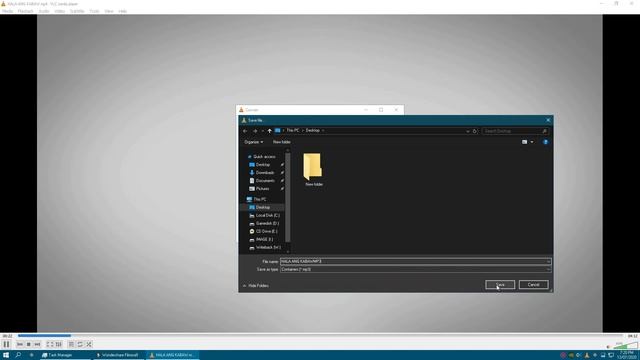Close the Save file dialog
The image size is (640, 360).
tap(548, 120)
